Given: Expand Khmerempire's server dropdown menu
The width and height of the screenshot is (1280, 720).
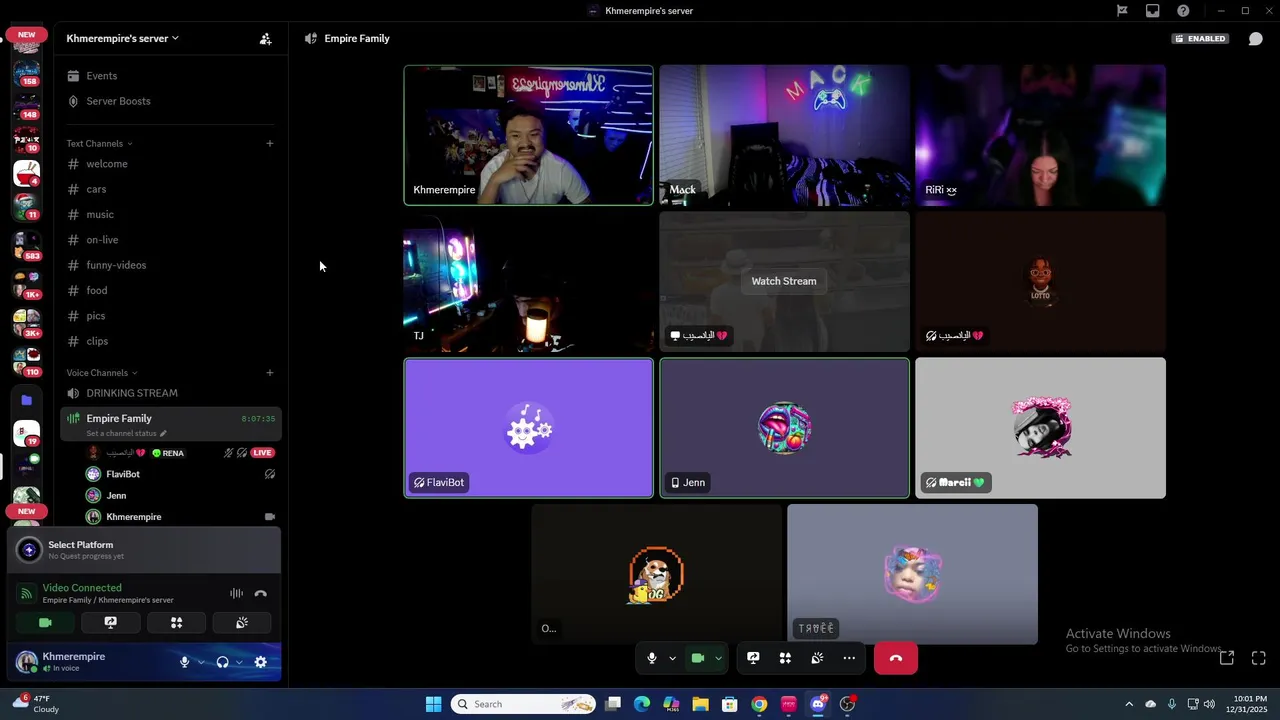Looking at the screenshot, I should tap(123, 38).
